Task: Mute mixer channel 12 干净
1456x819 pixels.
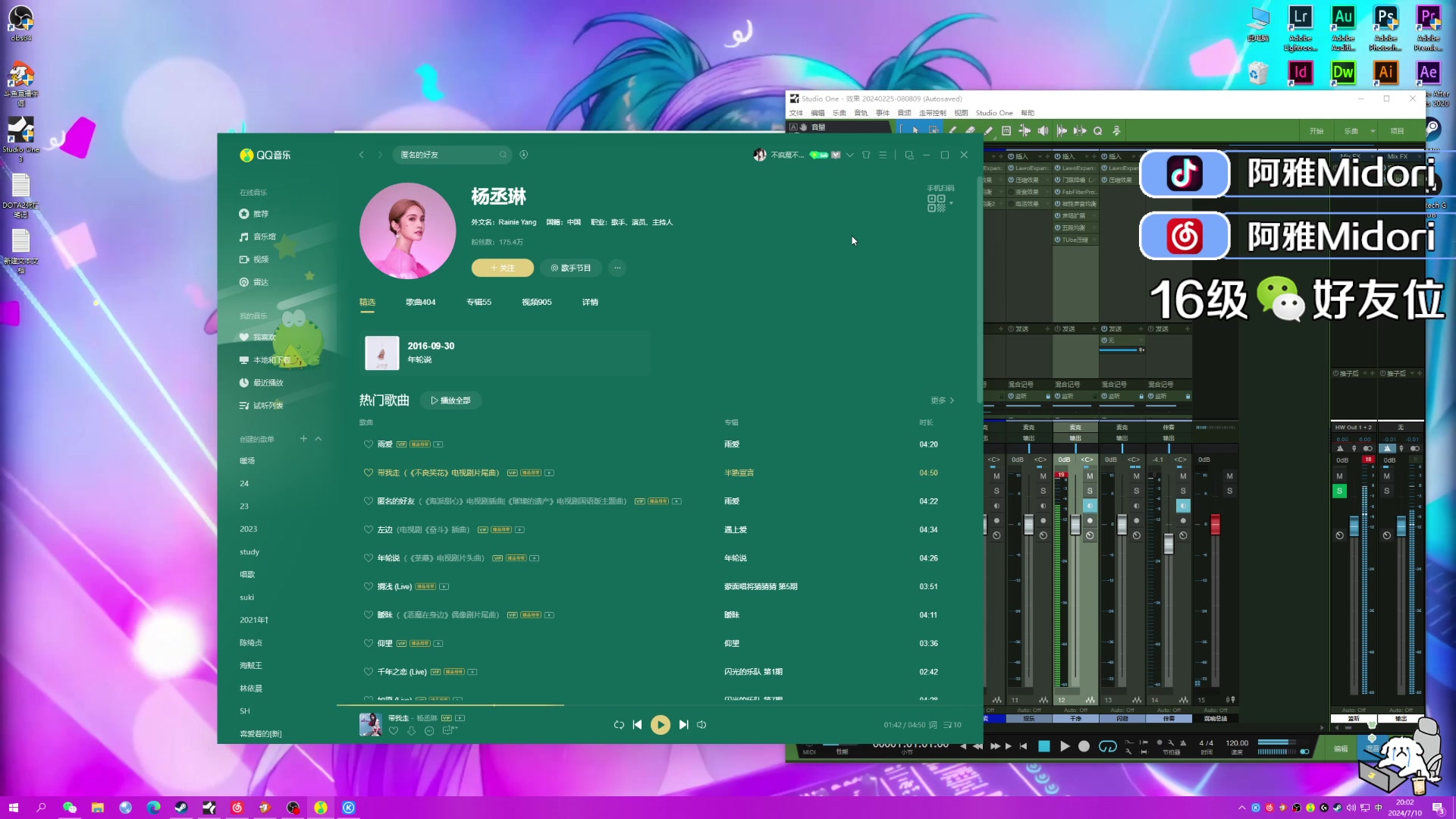Action: click(1090, 476)
